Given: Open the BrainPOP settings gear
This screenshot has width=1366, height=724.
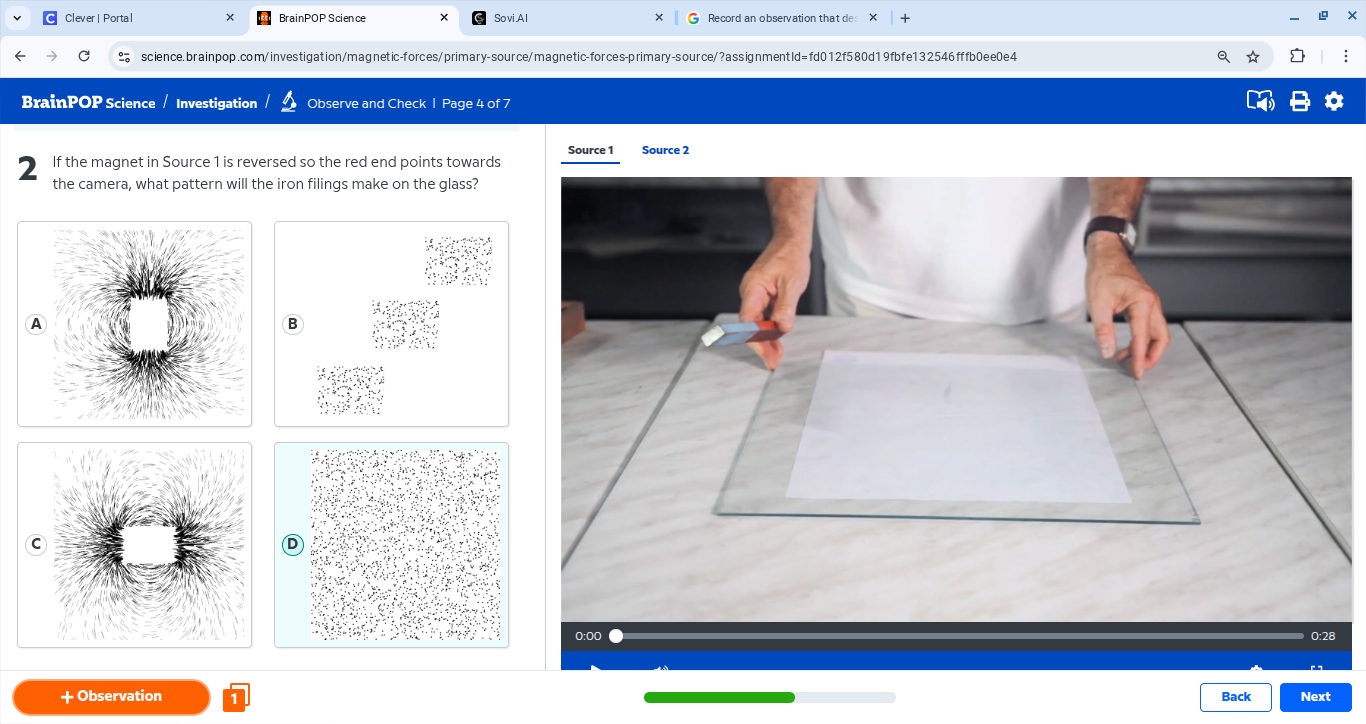Looking at the screenshot, I should 1334,101.
